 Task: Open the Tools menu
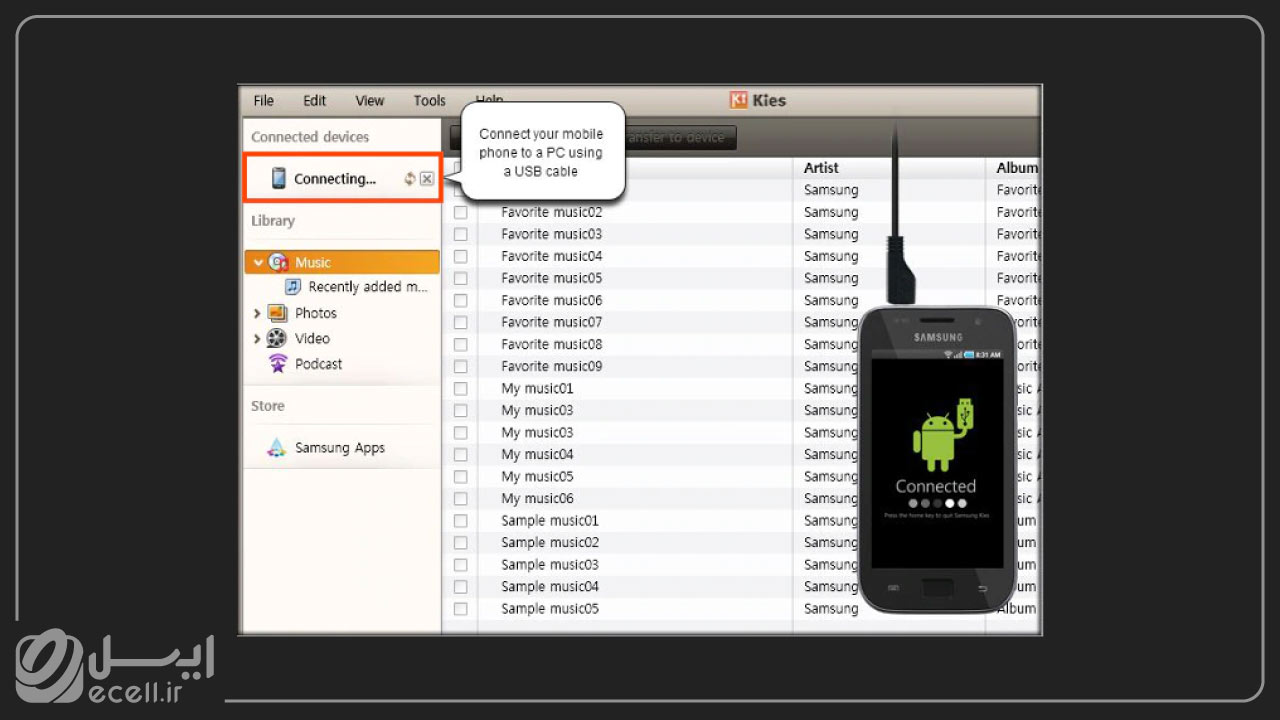[430, 100]
